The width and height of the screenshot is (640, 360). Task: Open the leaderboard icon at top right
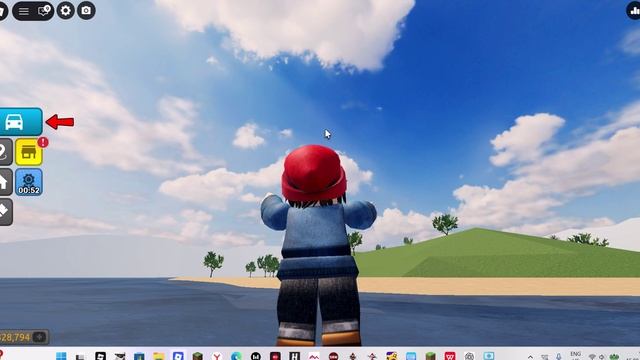tap(634, 11)
